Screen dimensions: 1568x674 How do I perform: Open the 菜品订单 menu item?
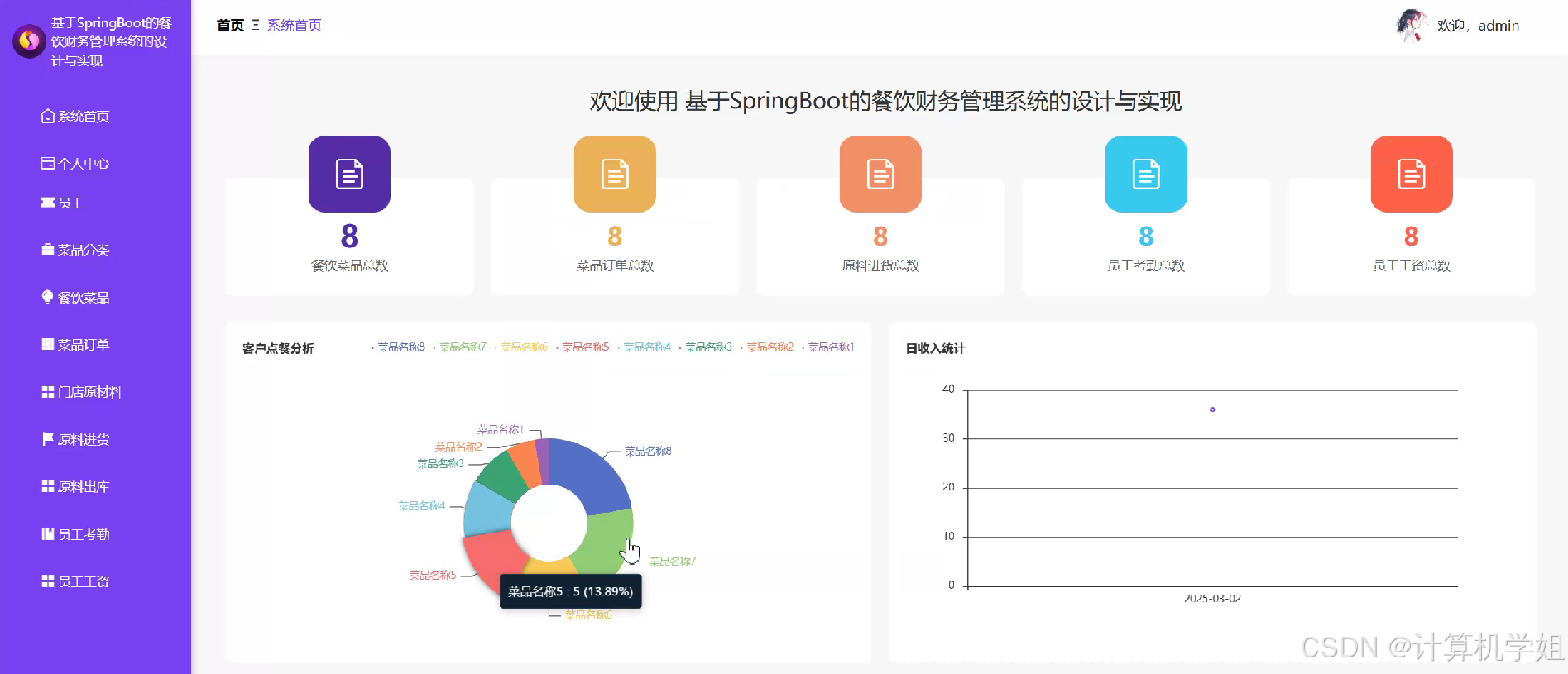coord(83,345)
